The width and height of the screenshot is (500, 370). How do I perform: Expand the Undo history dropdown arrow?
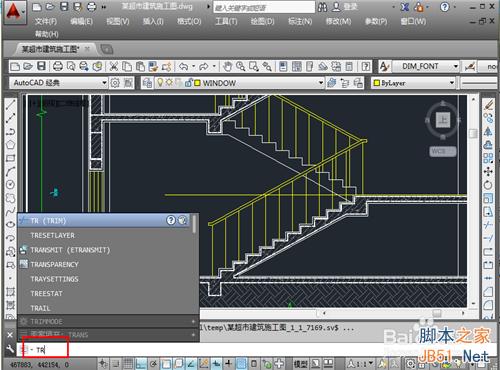pos(193,66)
